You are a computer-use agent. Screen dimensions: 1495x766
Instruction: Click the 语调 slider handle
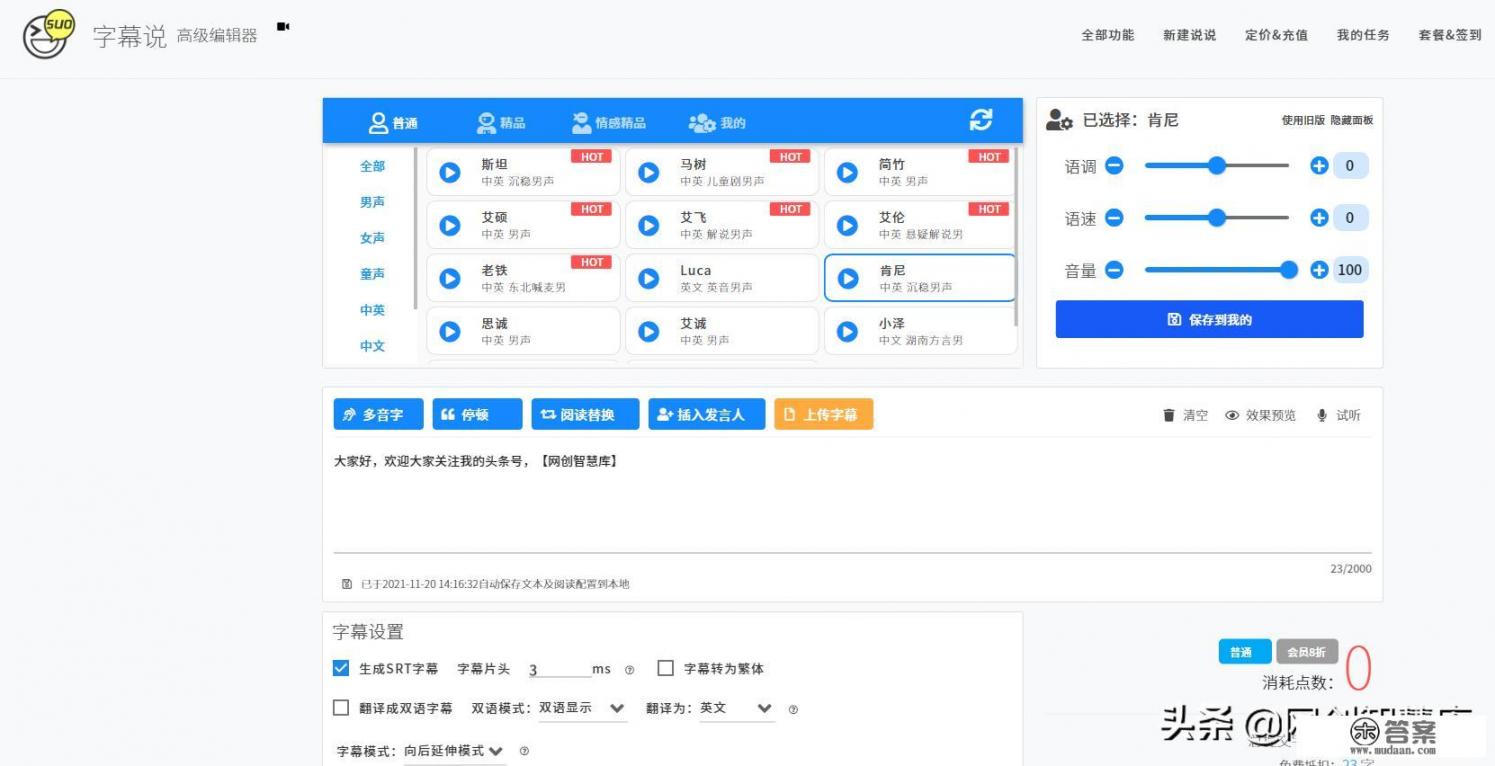1217,166
